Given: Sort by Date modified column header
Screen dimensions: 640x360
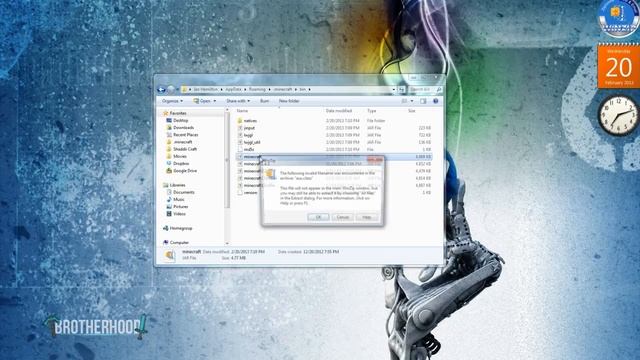Looking at the screenshot, I should [x=339, y=111].
